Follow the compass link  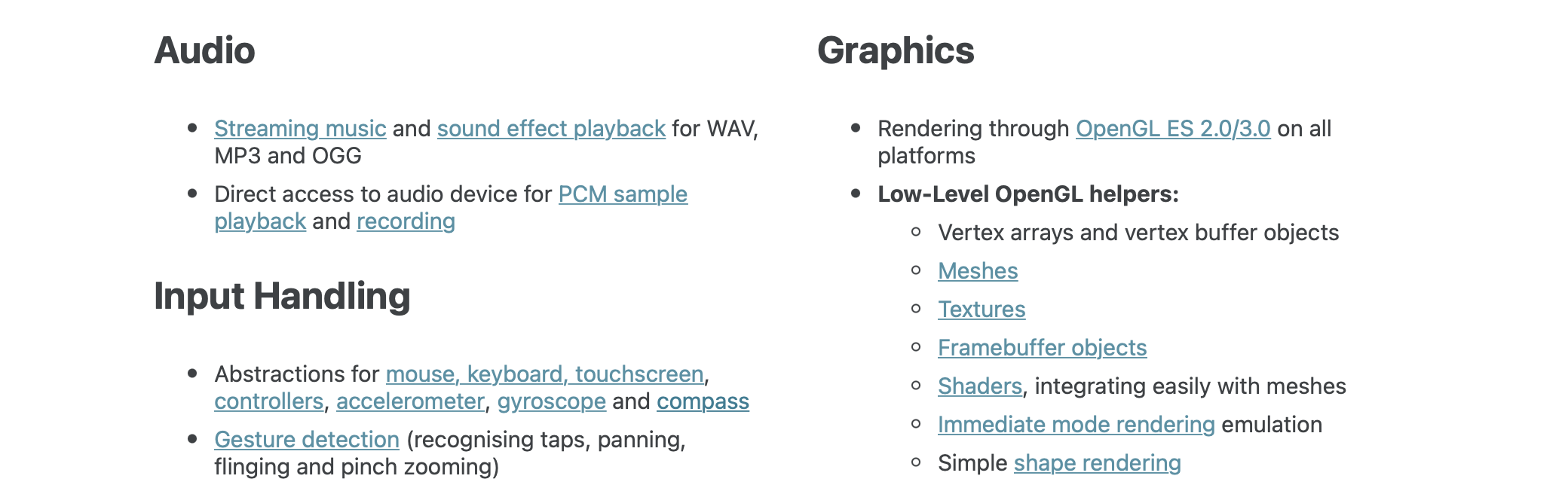coord(703,401)
